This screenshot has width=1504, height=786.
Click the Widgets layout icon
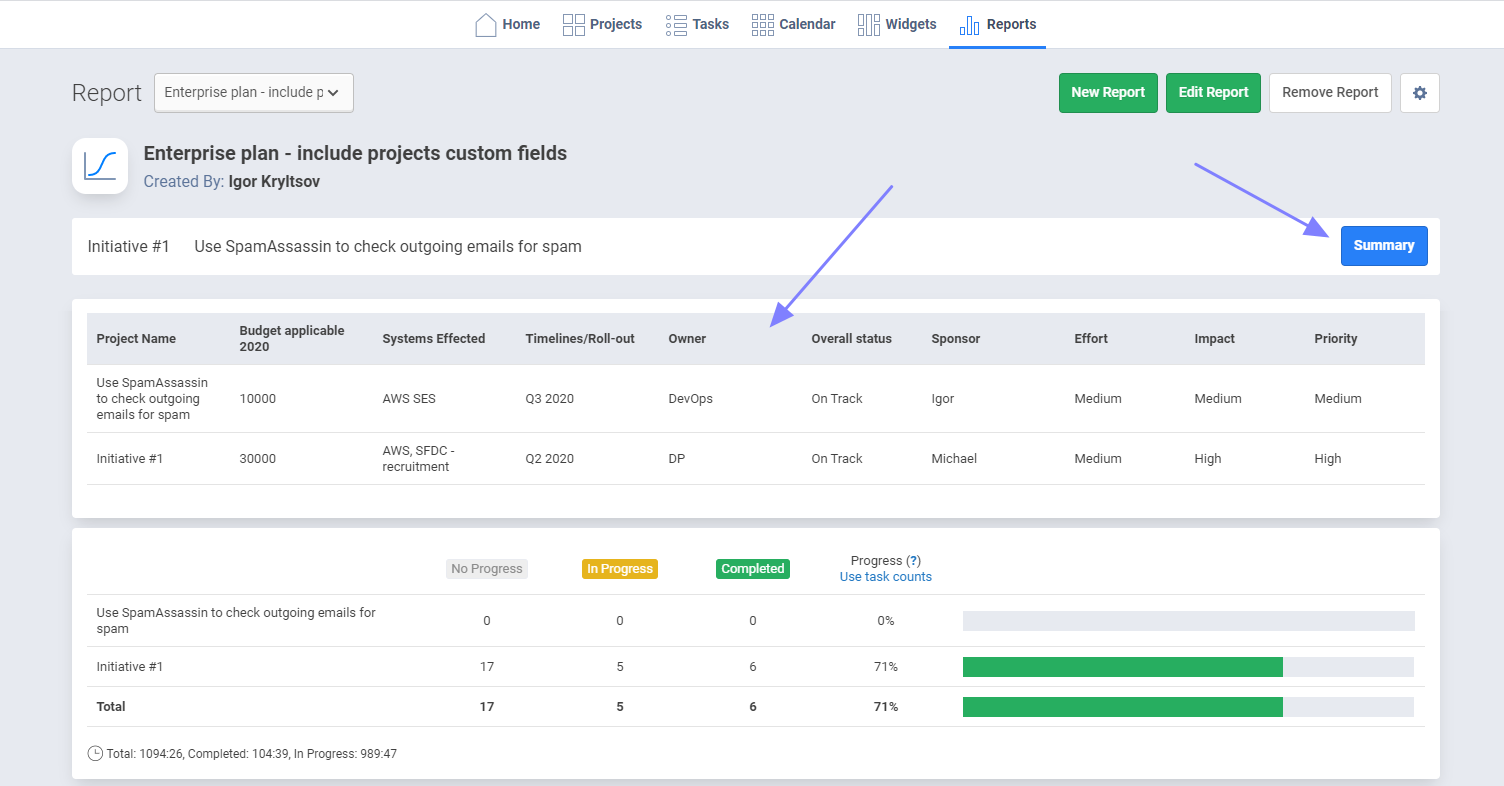(868, 25)
